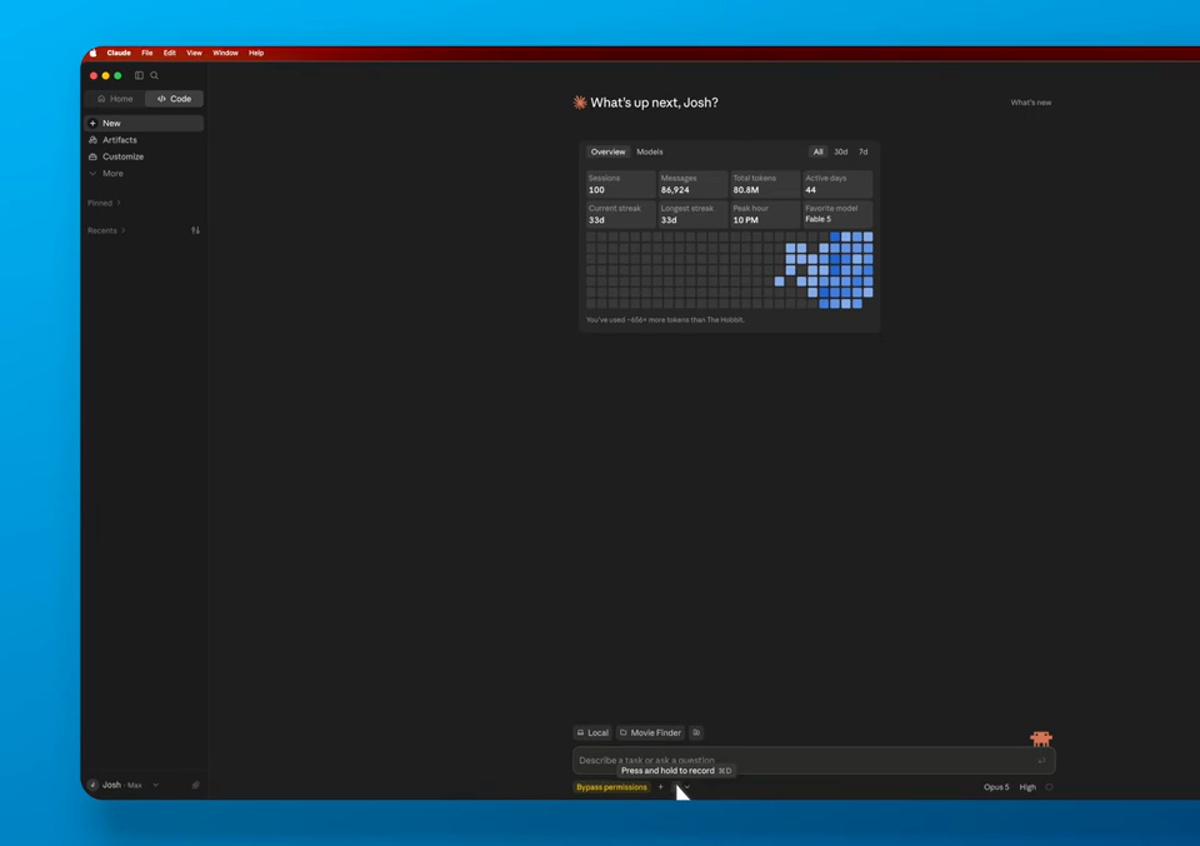This screenshot has height=846, width=1200.
Task: Click the Total tokens 80.8M card
Action: (765, 184)
